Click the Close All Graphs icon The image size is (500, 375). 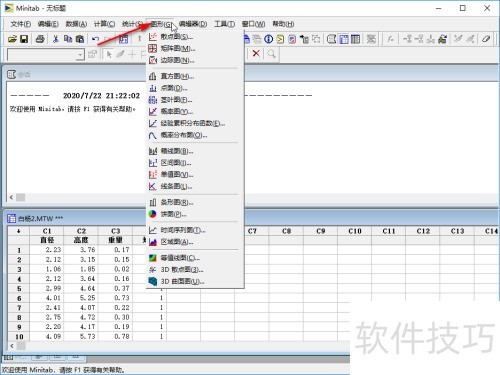371,39
